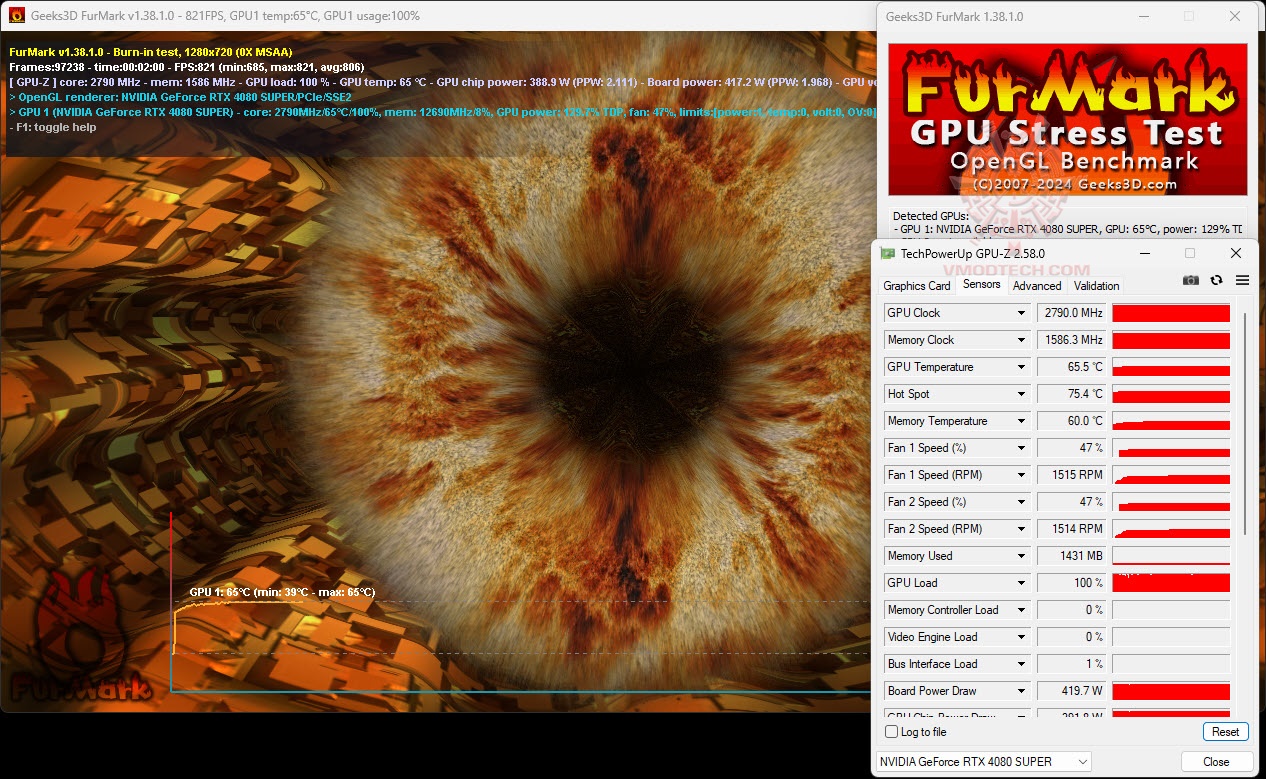Expand the Memory Clock sensor dropdown
Viewport: 1266px width, 779px height.
coord(1021,340)
